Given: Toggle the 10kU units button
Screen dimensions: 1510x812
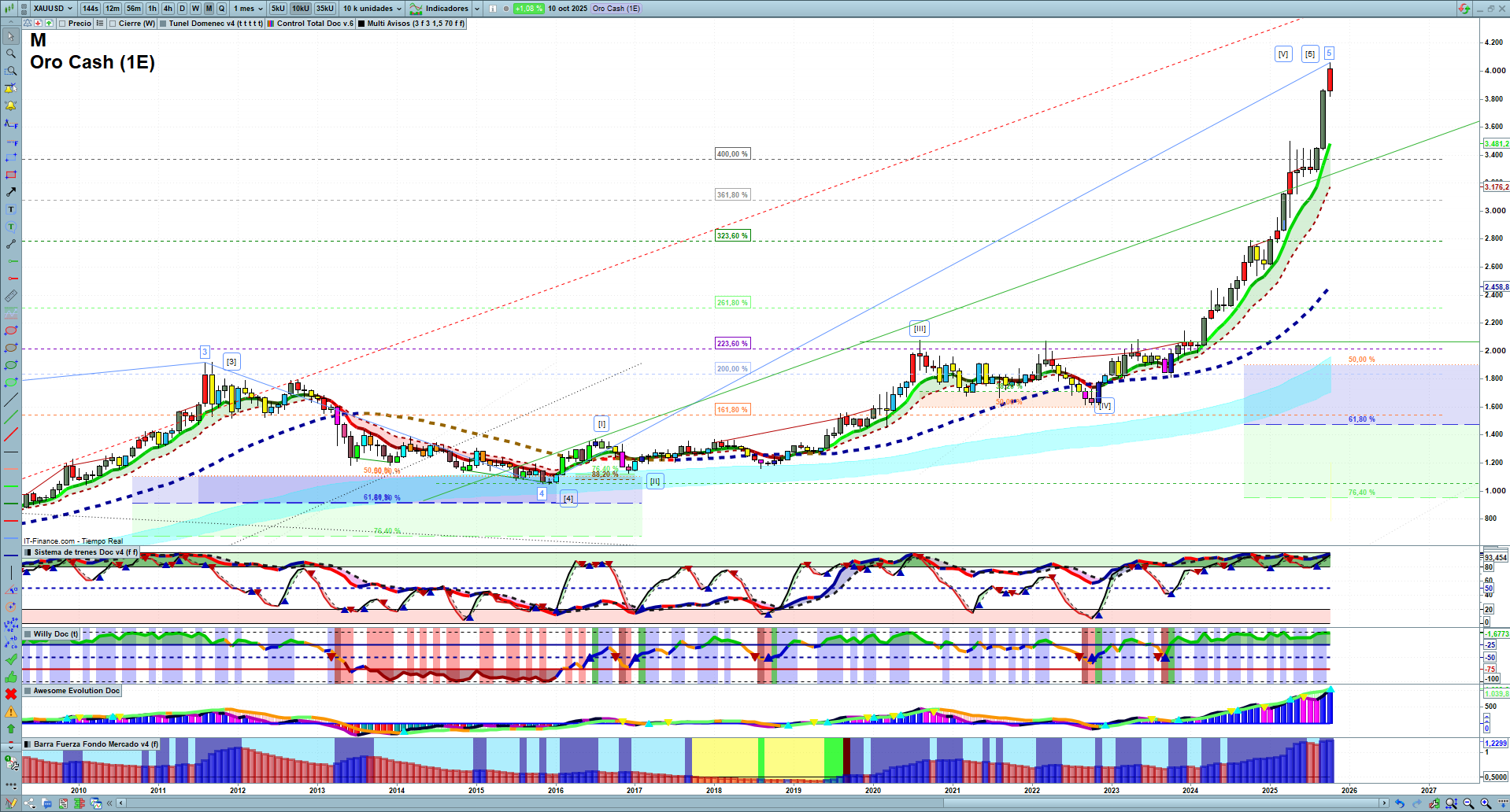Looking at the screenshot, I should pyautogui.click(x=300, y=9).
